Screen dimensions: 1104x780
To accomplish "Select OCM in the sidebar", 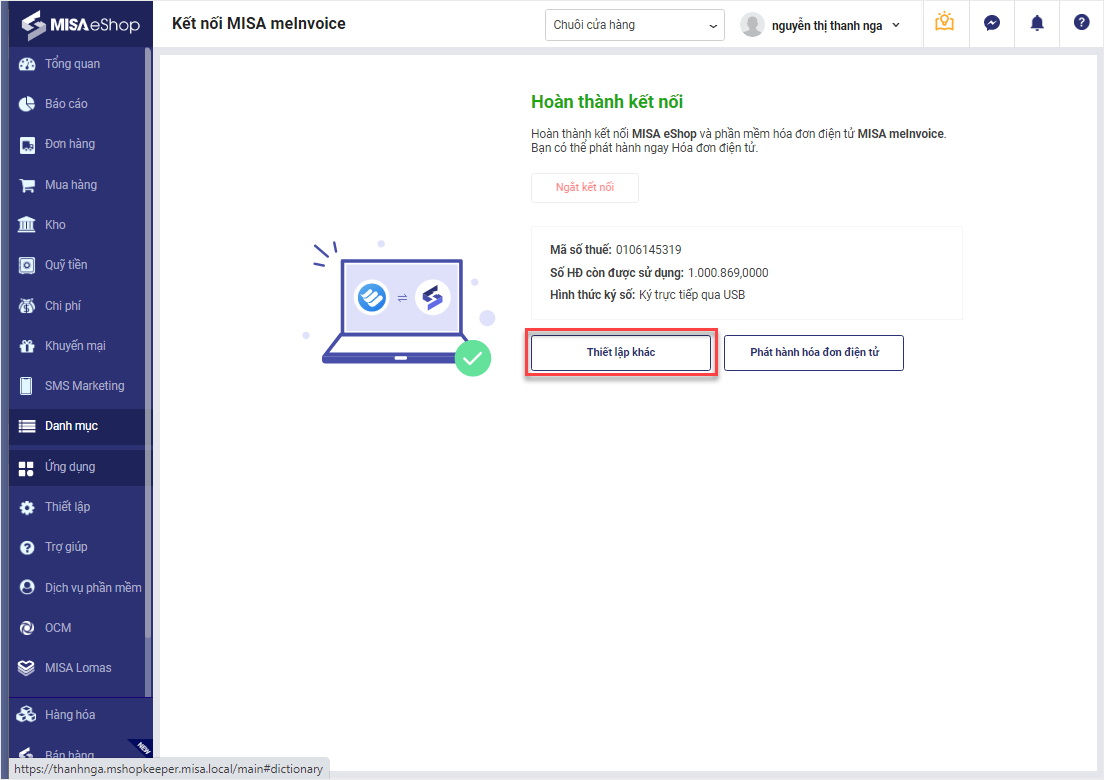I will [58, 628].
